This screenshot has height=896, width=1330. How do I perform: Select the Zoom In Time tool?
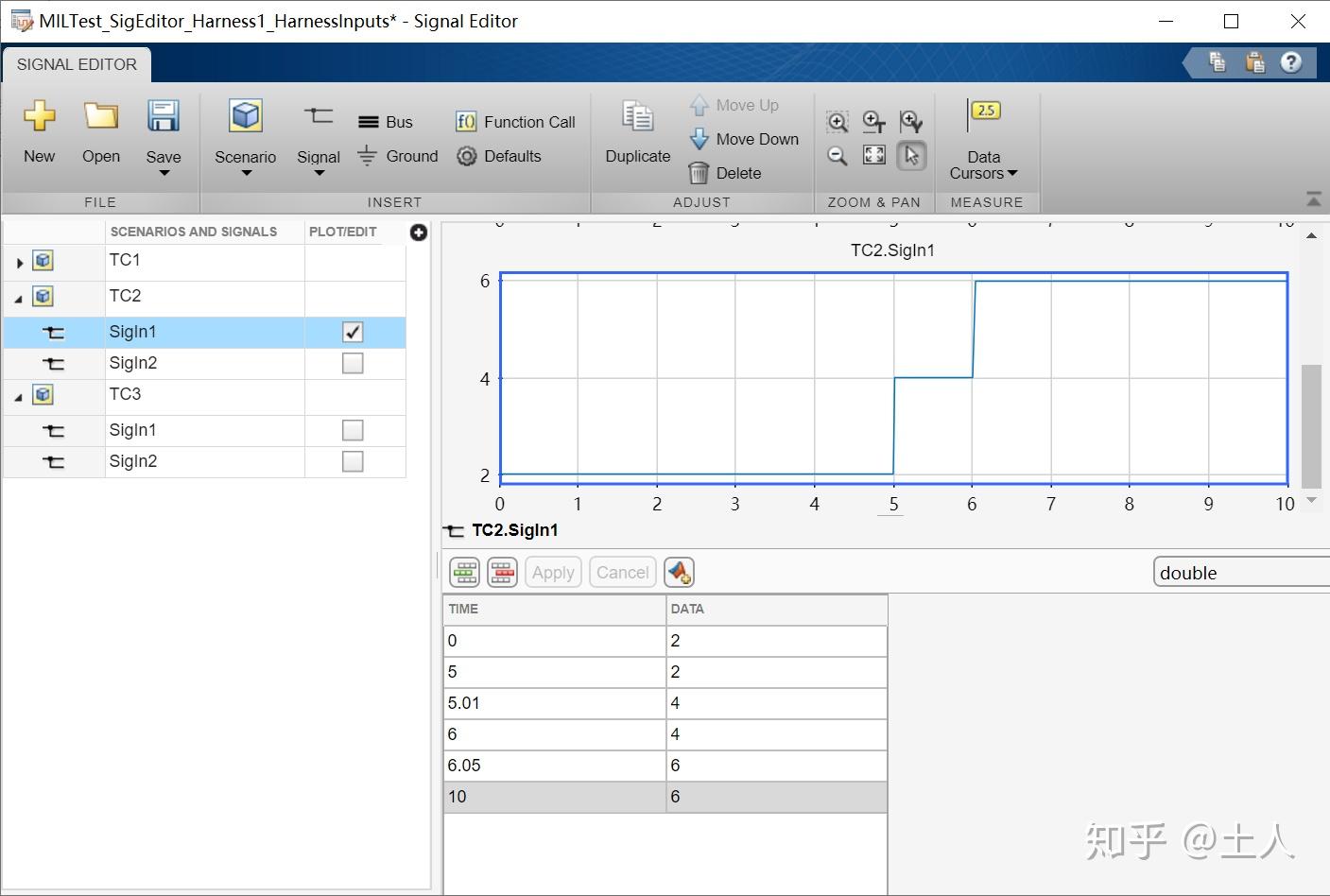[x=873, y=121]
